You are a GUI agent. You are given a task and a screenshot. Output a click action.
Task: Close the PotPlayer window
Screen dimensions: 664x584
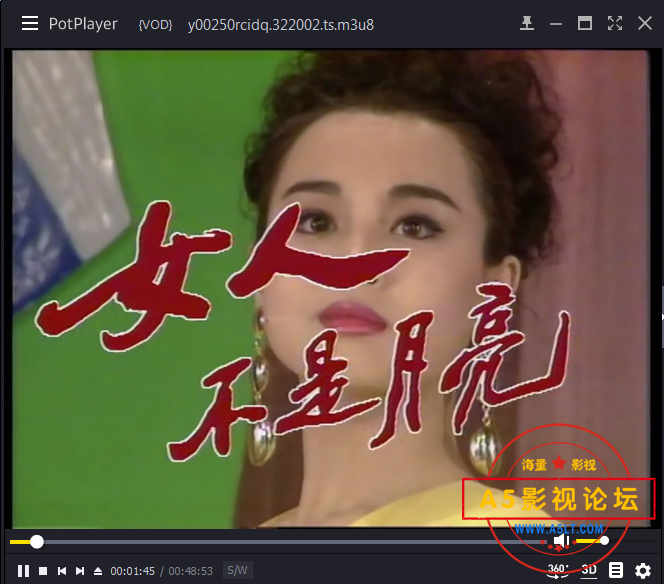click(x=645, y=23)
